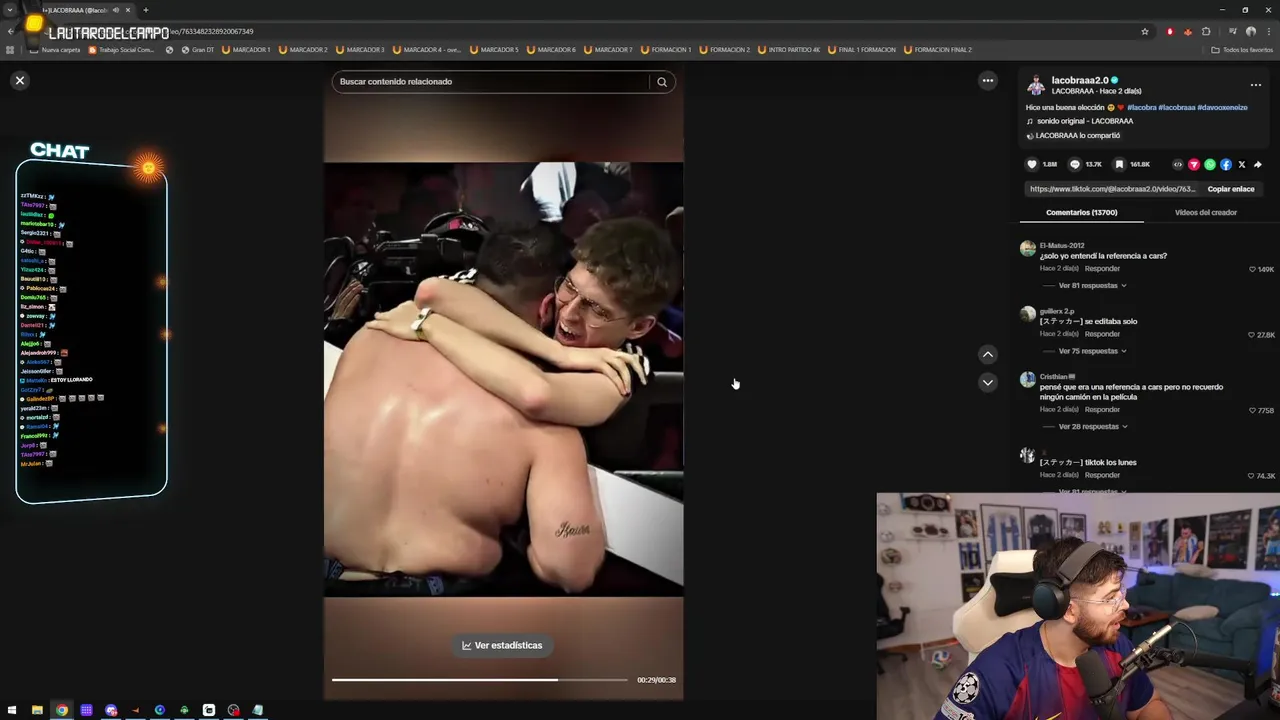The image size is (1280, 720).
Task: Open the 'FORMACION 1' bookmark
Action: point(666,50)
